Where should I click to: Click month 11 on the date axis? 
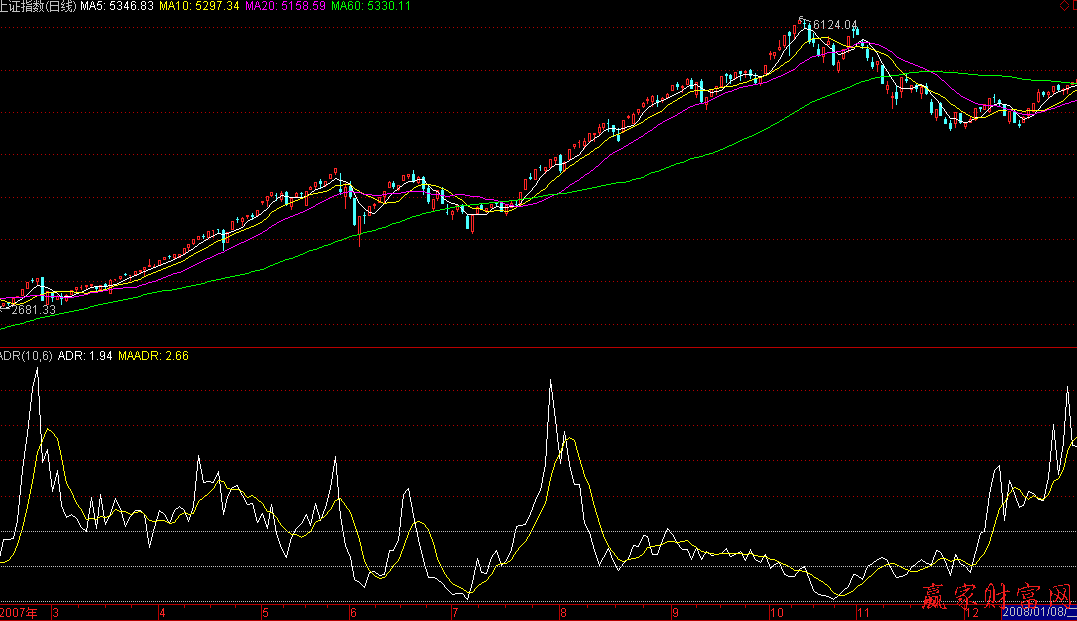click(861, 612)
